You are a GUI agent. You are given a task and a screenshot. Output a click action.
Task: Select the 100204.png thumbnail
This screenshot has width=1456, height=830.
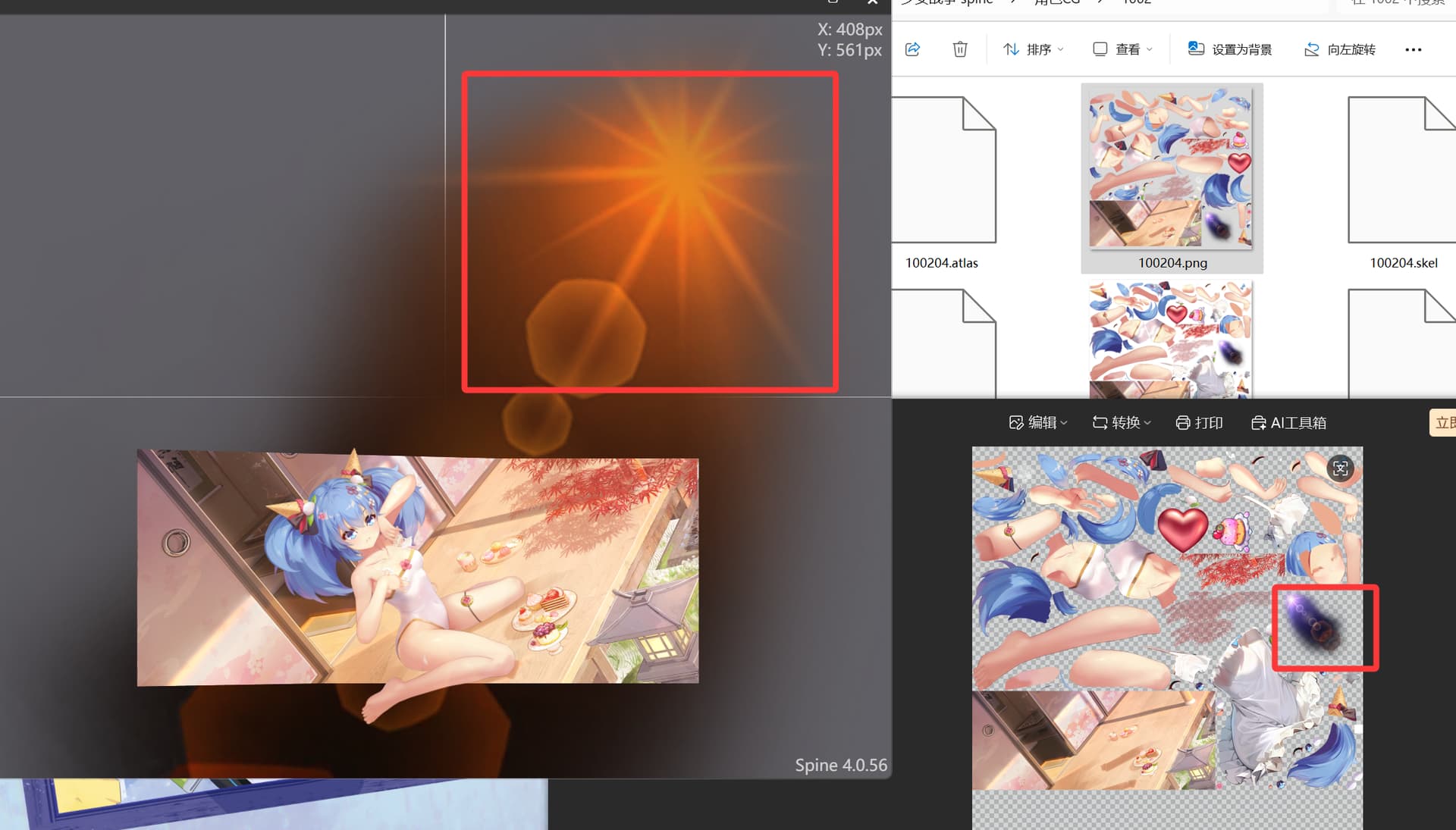[x=1171, y=168]
